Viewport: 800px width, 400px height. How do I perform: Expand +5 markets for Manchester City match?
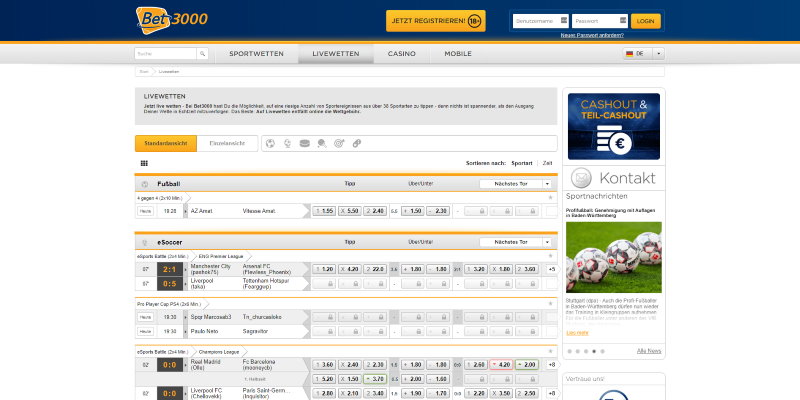pos(552,269)
